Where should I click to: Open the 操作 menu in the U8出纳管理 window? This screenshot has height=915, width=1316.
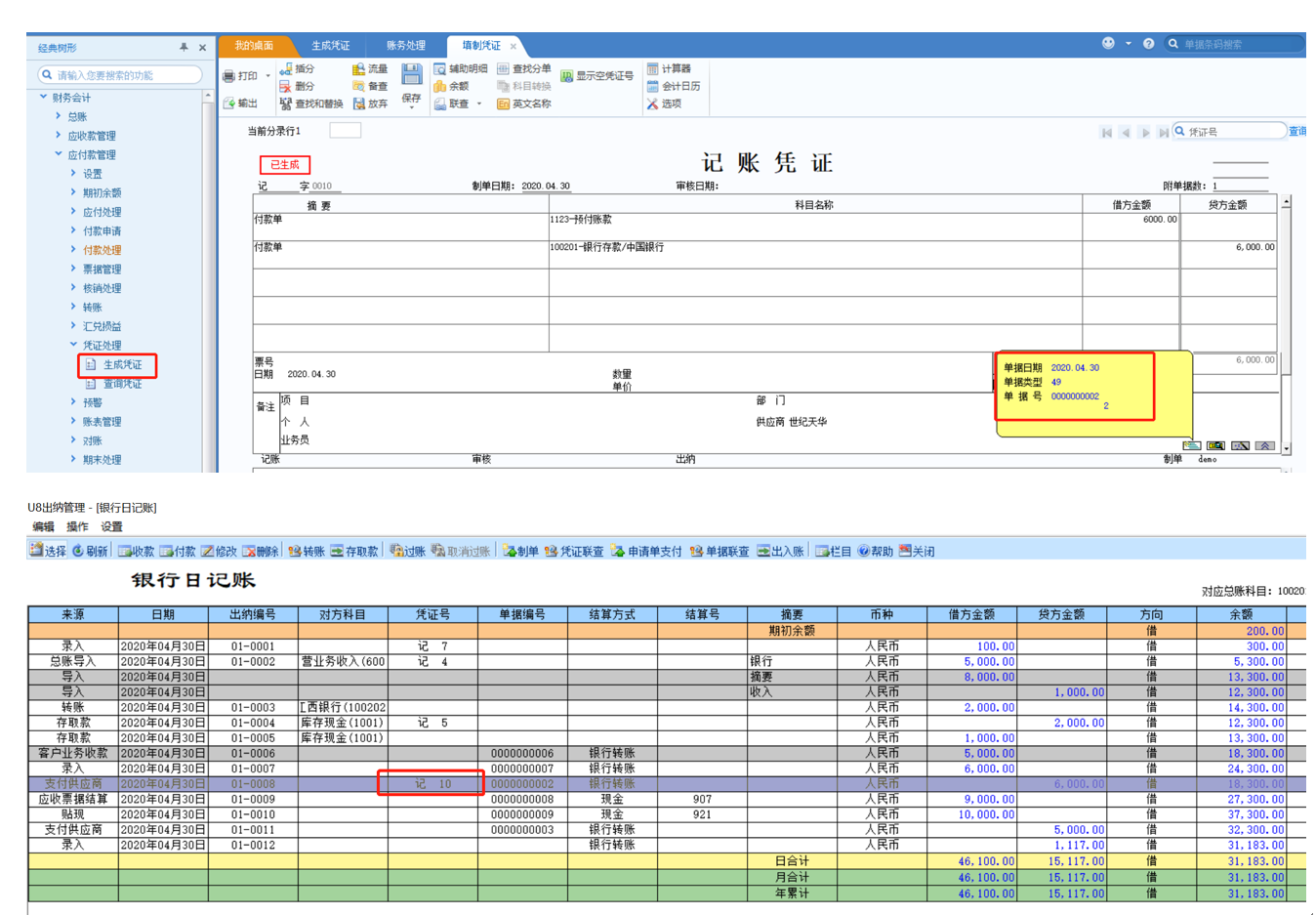(77, 526)
